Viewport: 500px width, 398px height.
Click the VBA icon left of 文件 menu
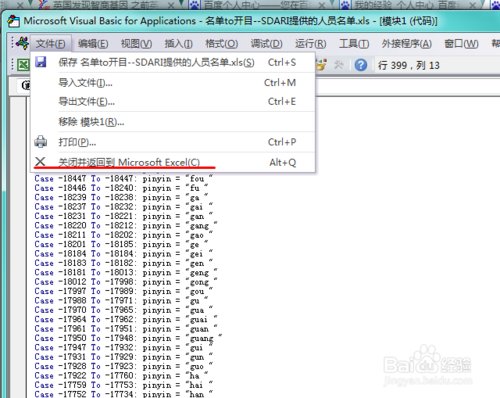point(22,43)
